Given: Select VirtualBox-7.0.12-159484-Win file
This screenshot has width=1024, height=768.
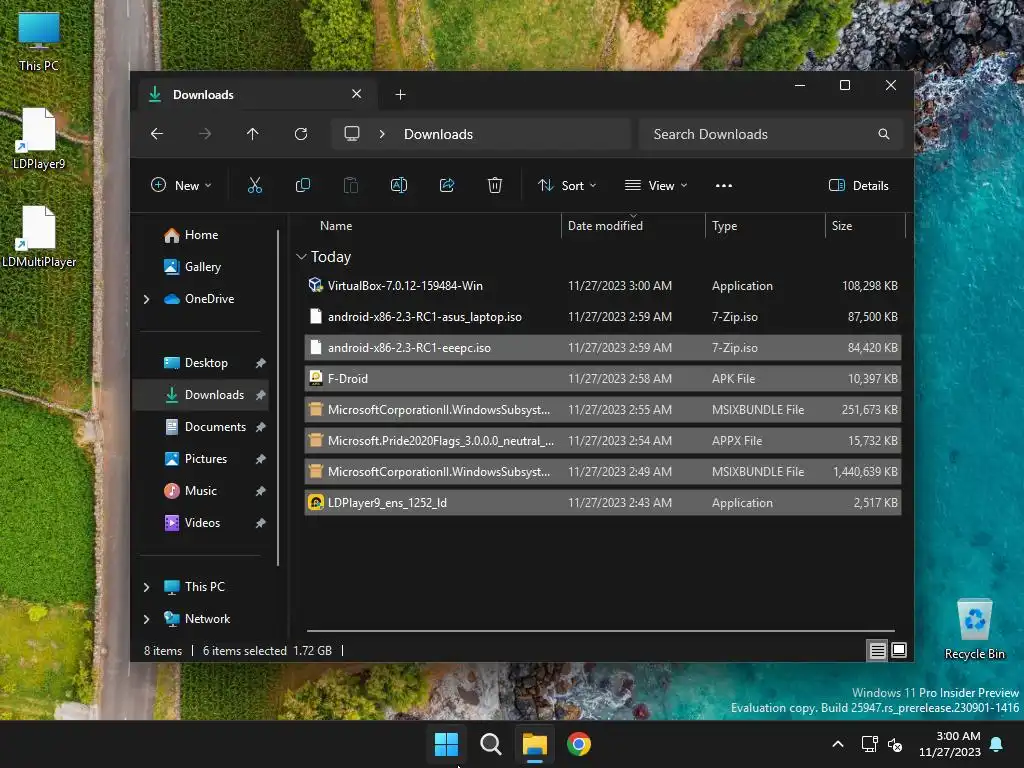Looking at the screenshot, I should tap(603, 285).
